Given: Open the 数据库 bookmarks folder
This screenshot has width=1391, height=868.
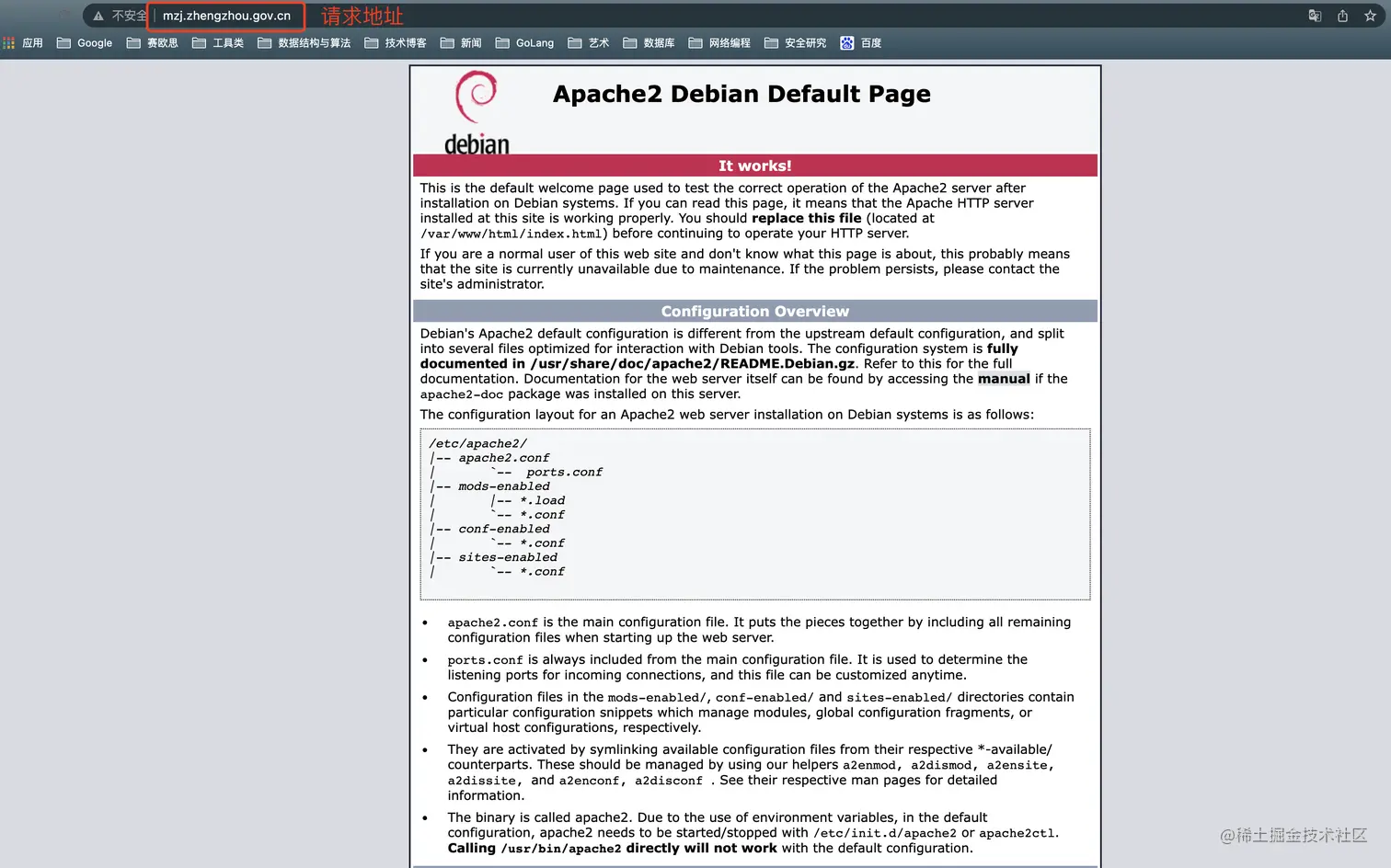Looking at the screenshot, I should (649, 43).
